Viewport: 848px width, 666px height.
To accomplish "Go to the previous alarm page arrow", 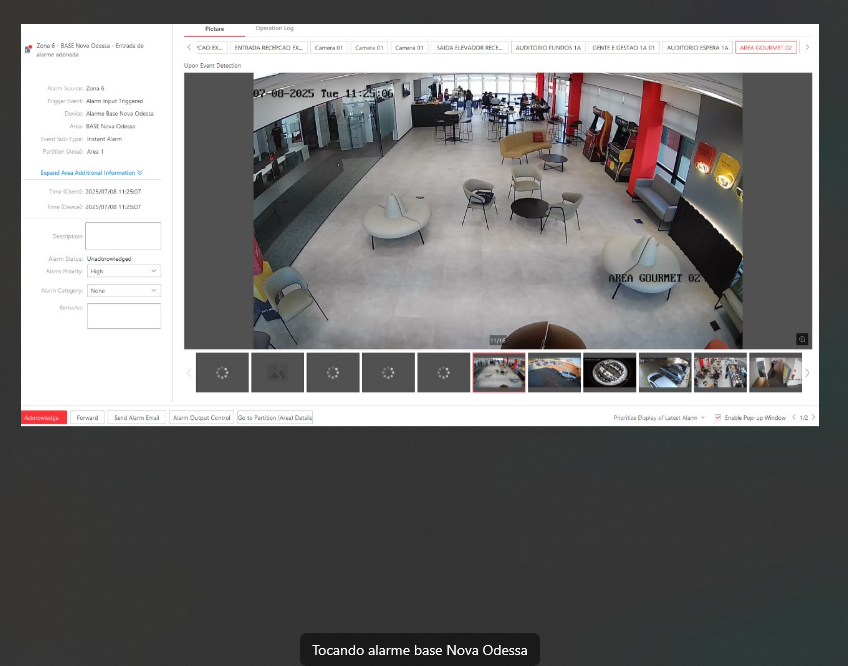I will (x=793, y=417).
